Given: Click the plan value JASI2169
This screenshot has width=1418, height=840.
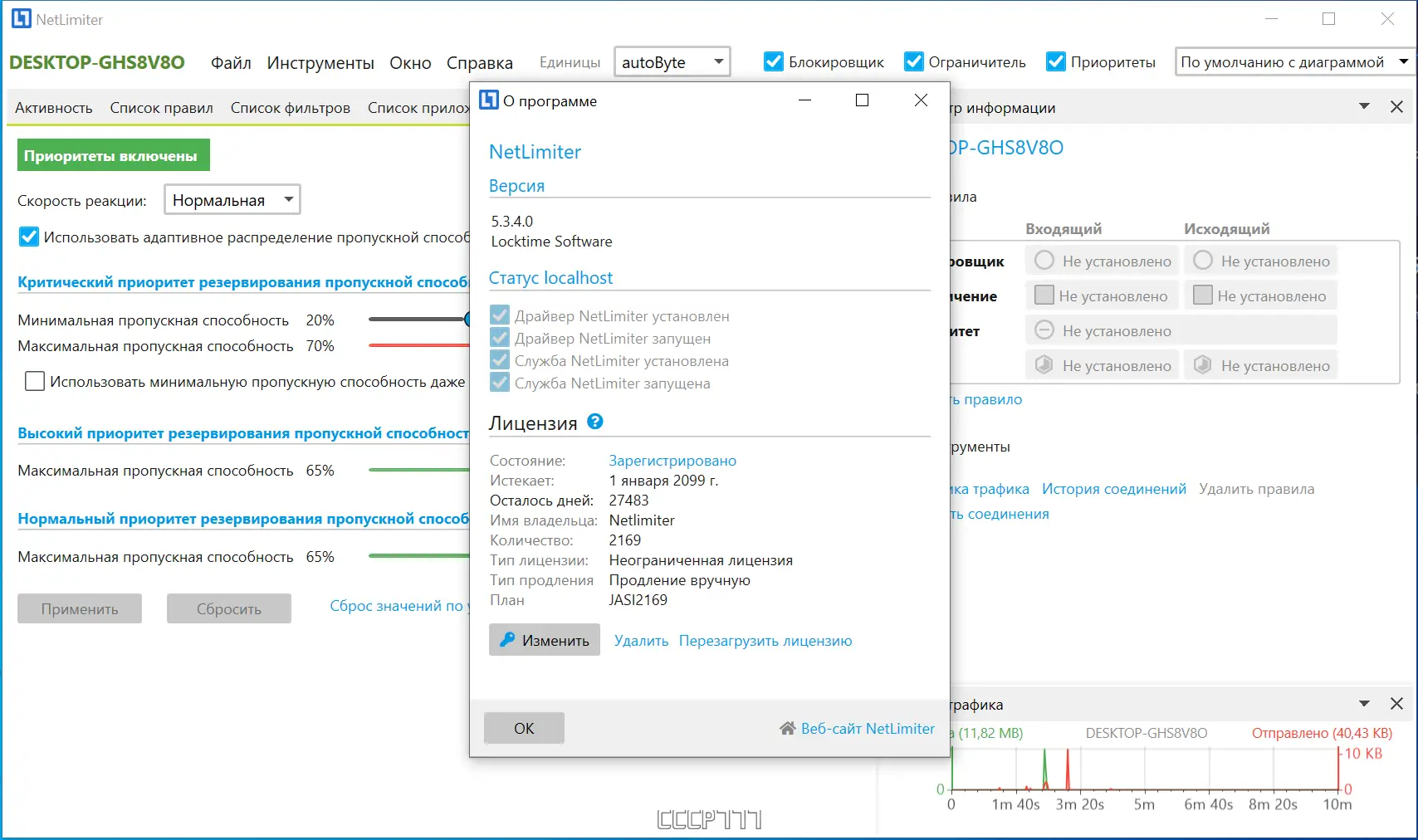Looking at the screenshot, I should tap(638, 600).
